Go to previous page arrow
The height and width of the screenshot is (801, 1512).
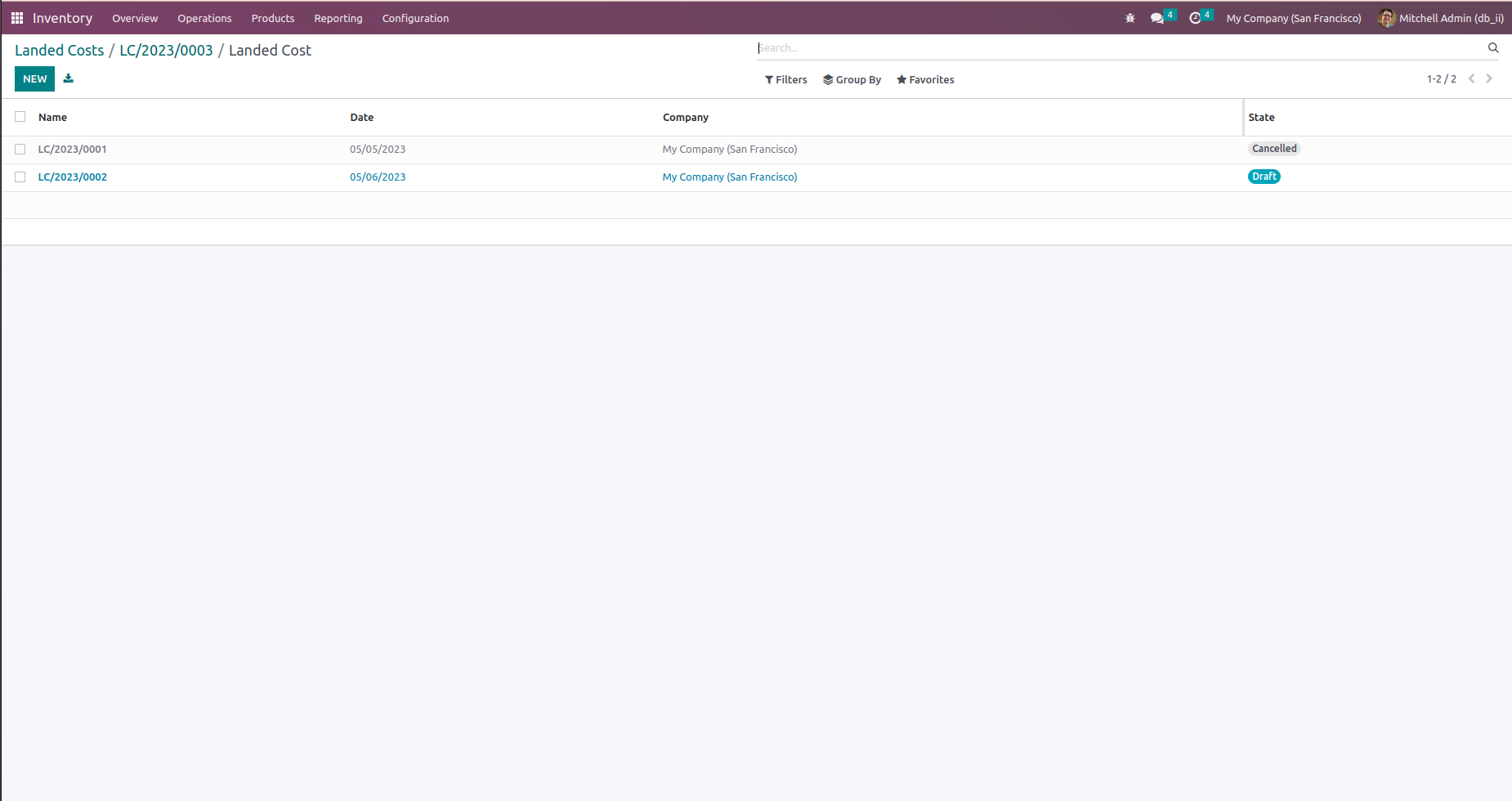click(x=1472, y=78)
